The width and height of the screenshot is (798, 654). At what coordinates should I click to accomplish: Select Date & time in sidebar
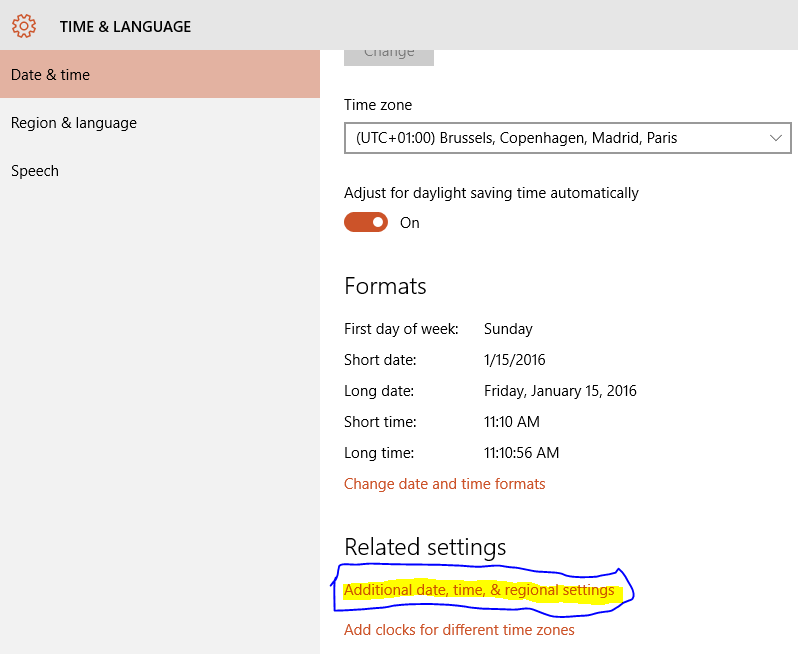(x=160, y=74)
